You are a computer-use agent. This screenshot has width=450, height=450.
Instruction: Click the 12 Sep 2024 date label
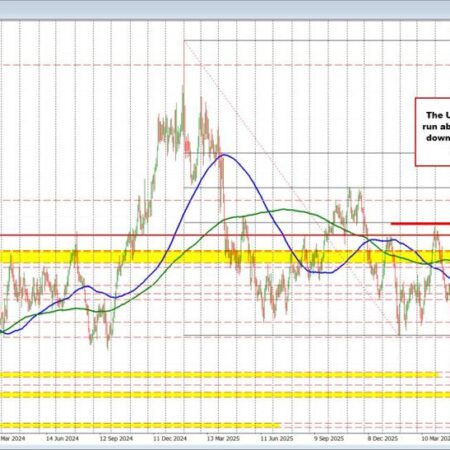click(x=116, y=438)
